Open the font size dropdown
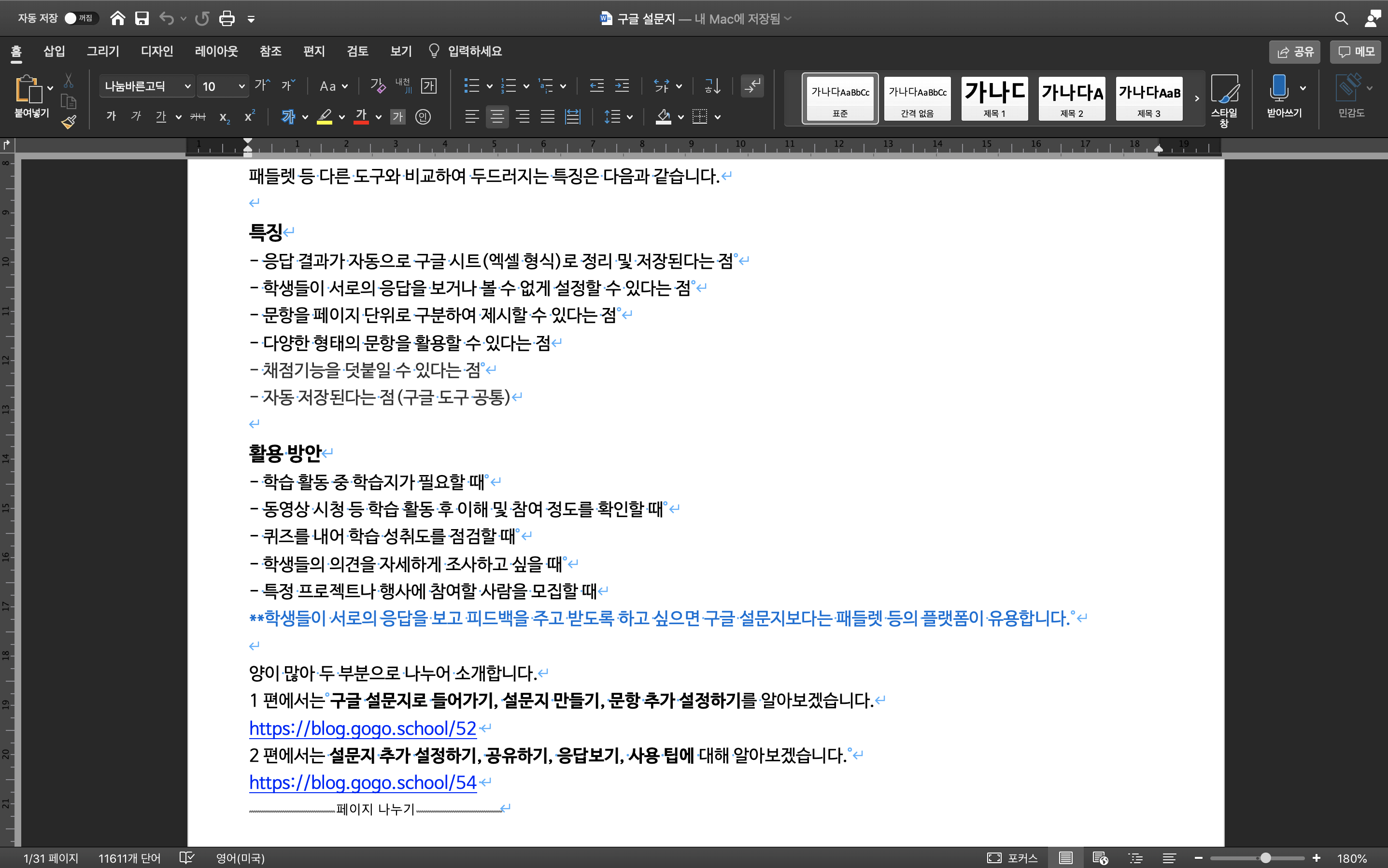This screenshot has height=868, width=1388. point(242,86)
